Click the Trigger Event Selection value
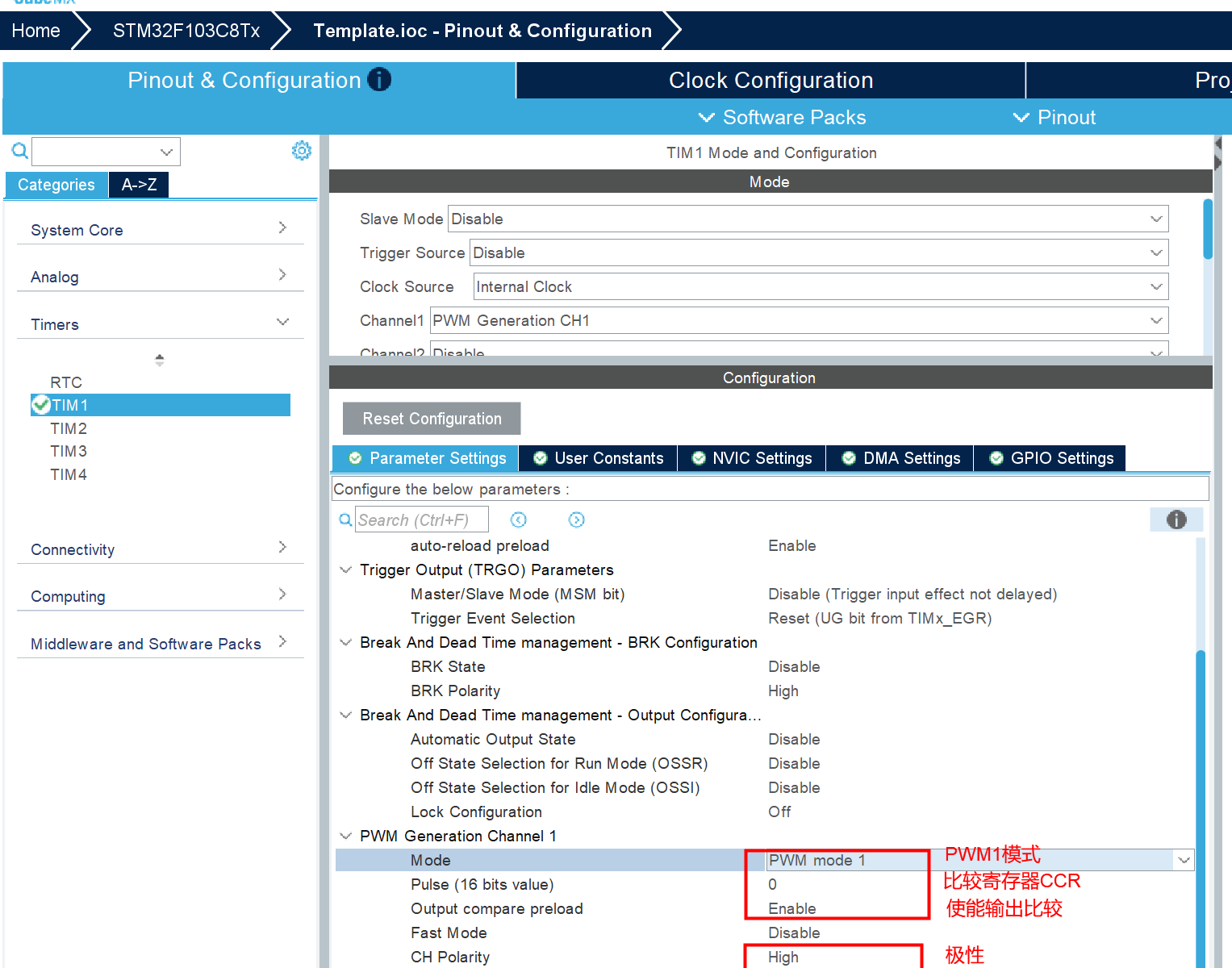This screenshot has width=1232, height=968. [x=879, y=618]
